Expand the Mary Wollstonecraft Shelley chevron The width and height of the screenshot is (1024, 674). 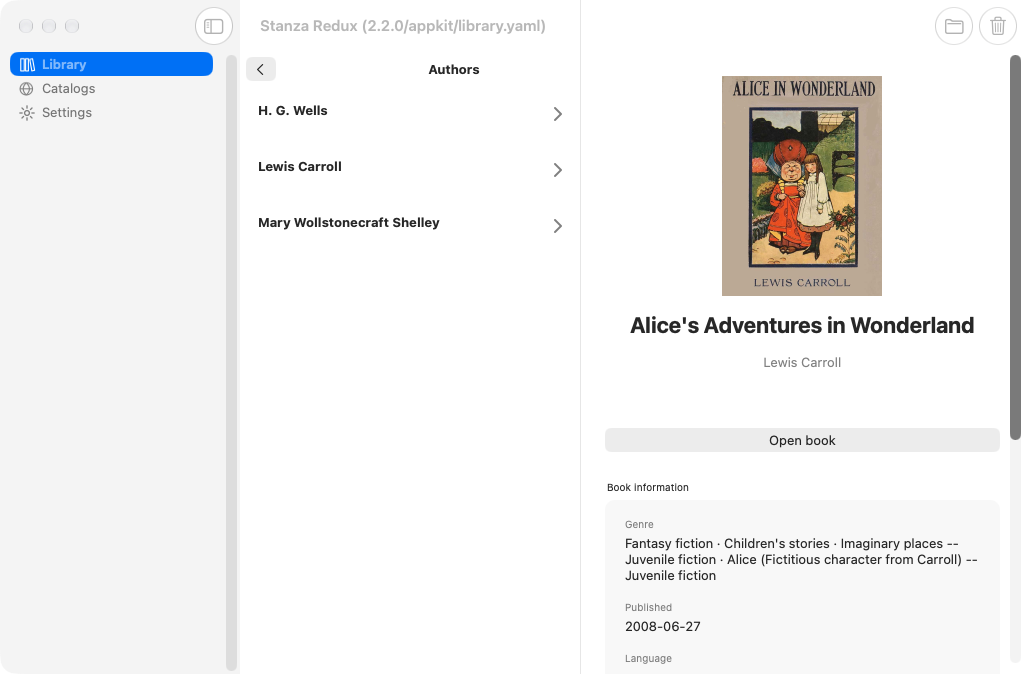(557, 226)
